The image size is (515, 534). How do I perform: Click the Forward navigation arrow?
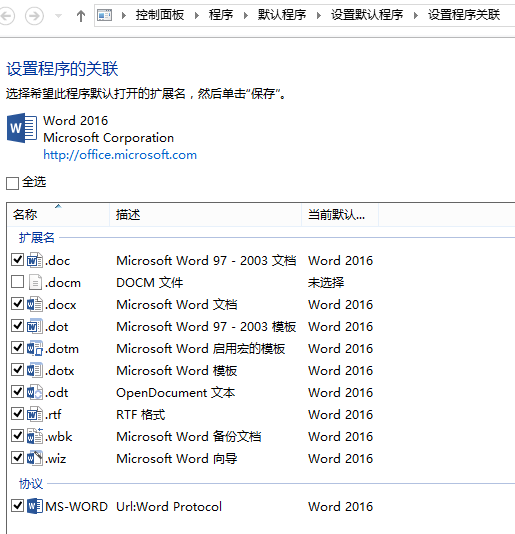(x=34, y=16)
